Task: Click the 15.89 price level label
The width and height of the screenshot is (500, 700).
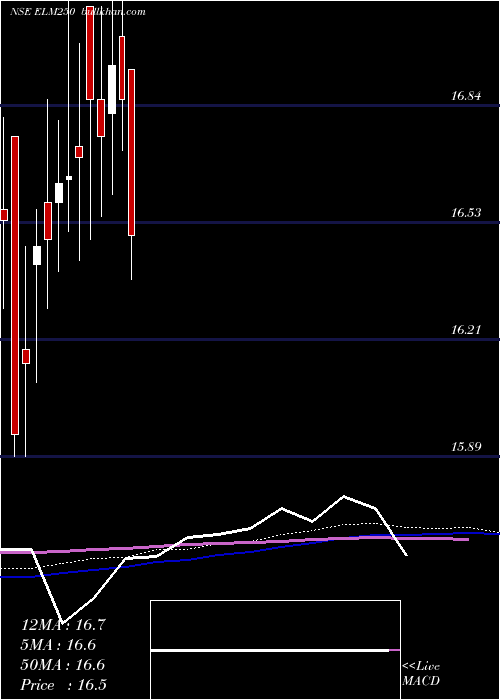Action: coord(466,446)
